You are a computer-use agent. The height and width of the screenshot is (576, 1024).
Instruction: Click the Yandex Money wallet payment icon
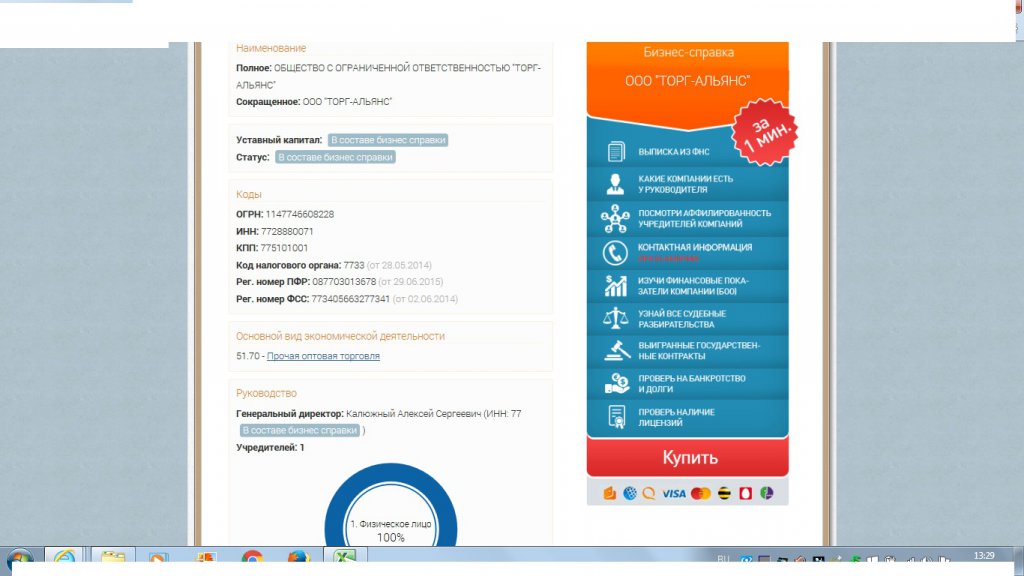tap(610, 493)
